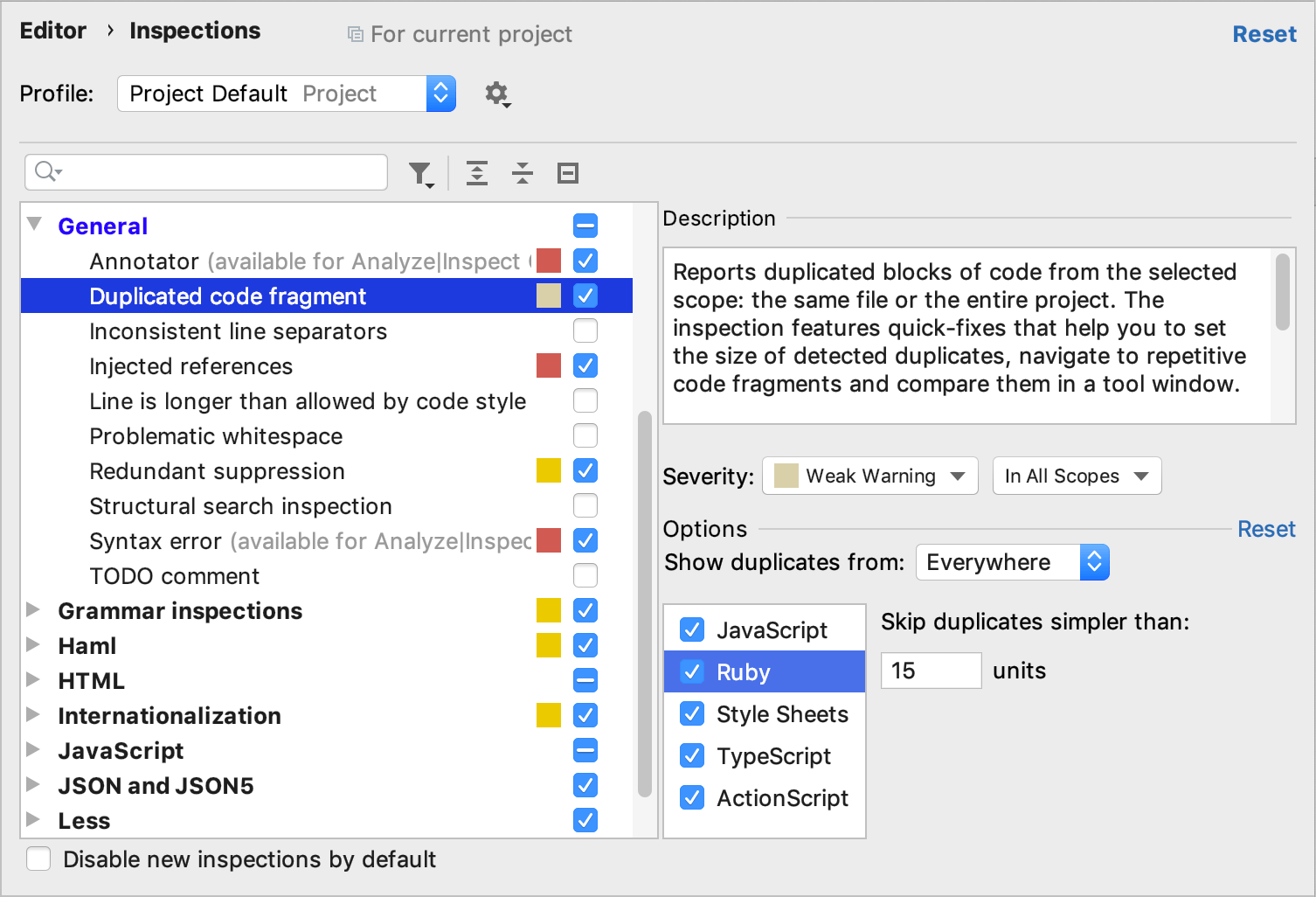Open the In All Scopes dropdown
The width and height of the screenshot is (1316, 897).
[x=1077, y=476]
